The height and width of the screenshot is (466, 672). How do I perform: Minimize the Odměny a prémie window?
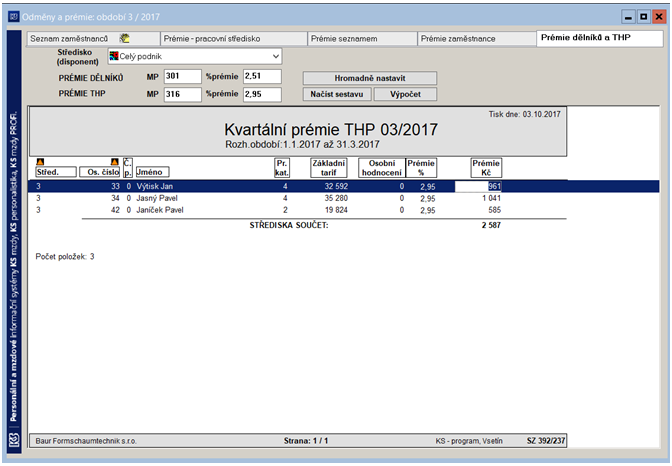pos(628,17)
